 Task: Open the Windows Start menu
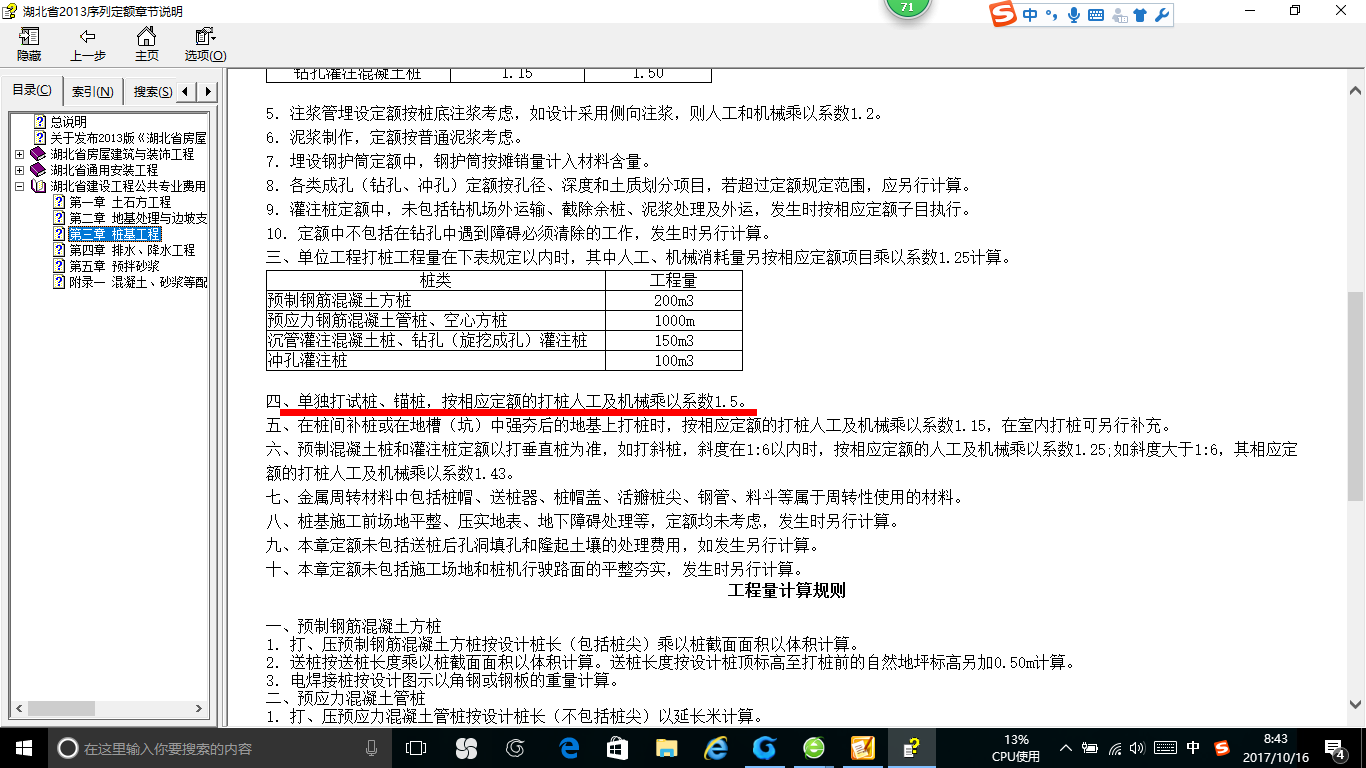[24, 748]
